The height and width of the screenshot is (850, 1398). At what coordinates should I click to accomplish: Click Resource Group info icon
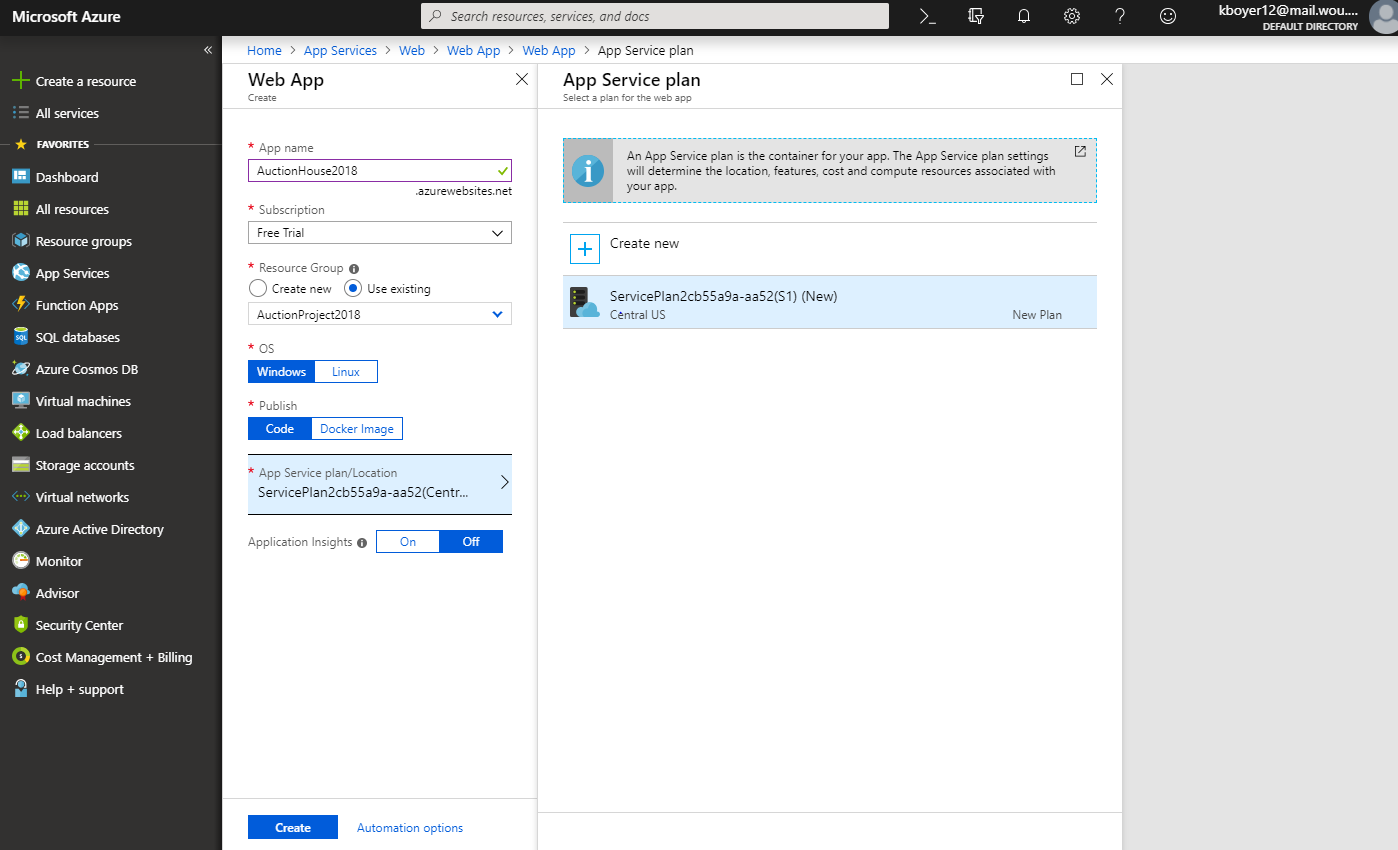(x=355, y=268)
